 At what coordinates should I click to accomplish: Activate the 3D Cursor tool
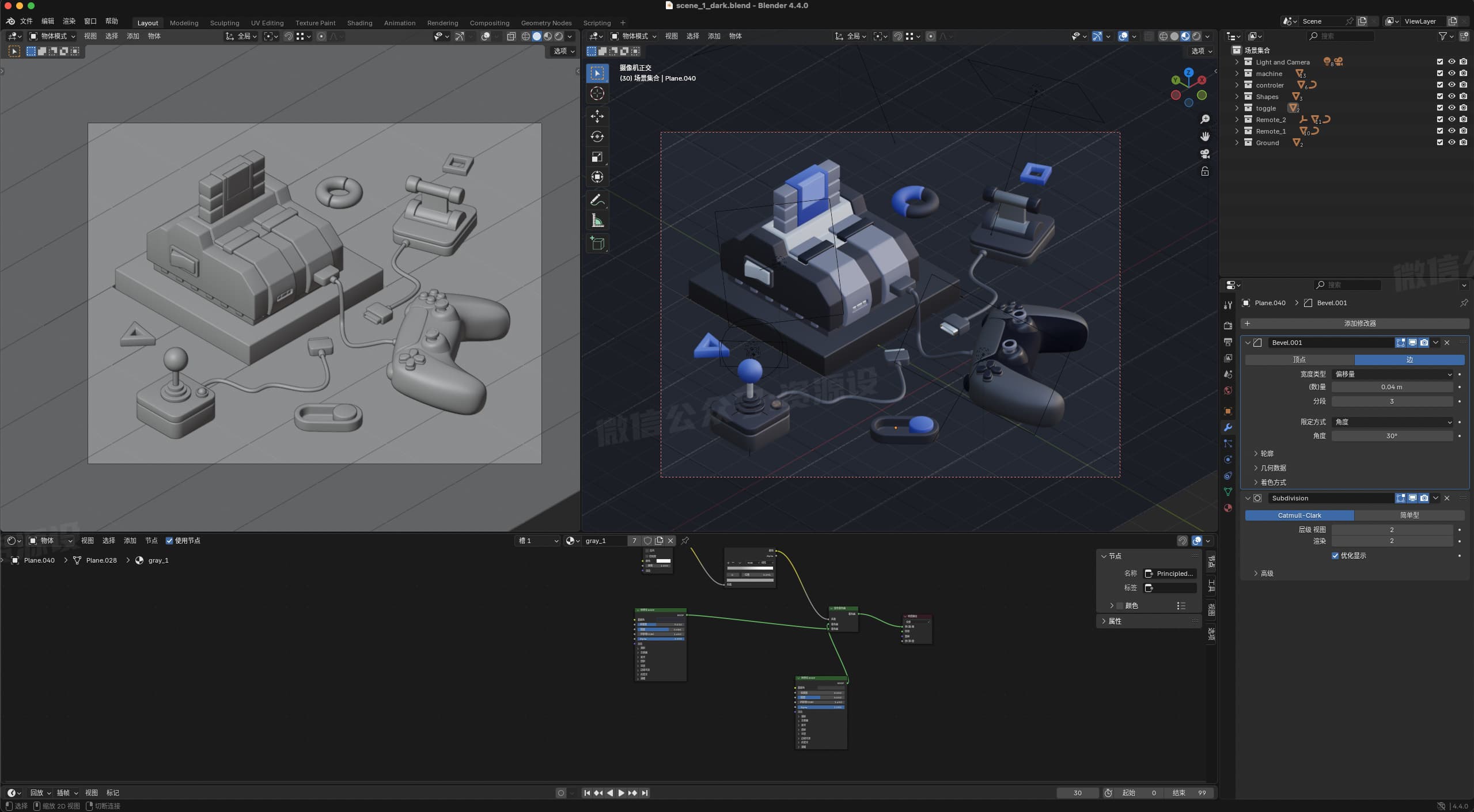pyautogui.click(x=597, y=94)
